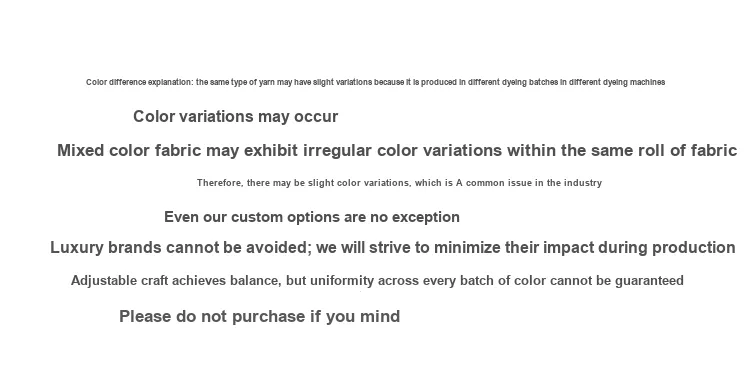The width and height of the screenshot is (750, 391).
Task: Click 'common issue in the industry' text
Action: point(534,183)
